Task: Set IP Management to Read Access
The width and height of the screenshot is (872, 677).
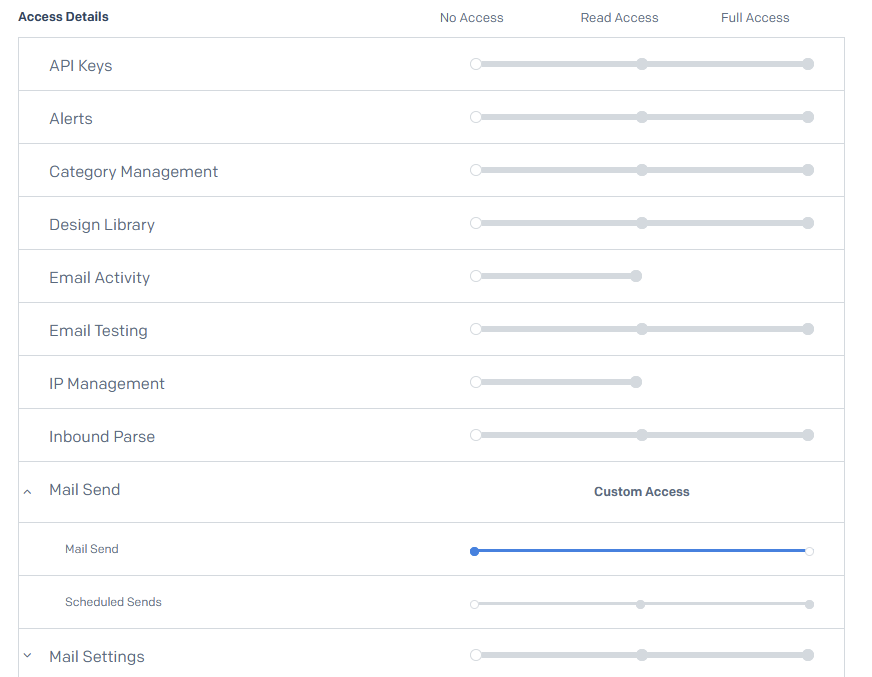Action: point(636,382)
